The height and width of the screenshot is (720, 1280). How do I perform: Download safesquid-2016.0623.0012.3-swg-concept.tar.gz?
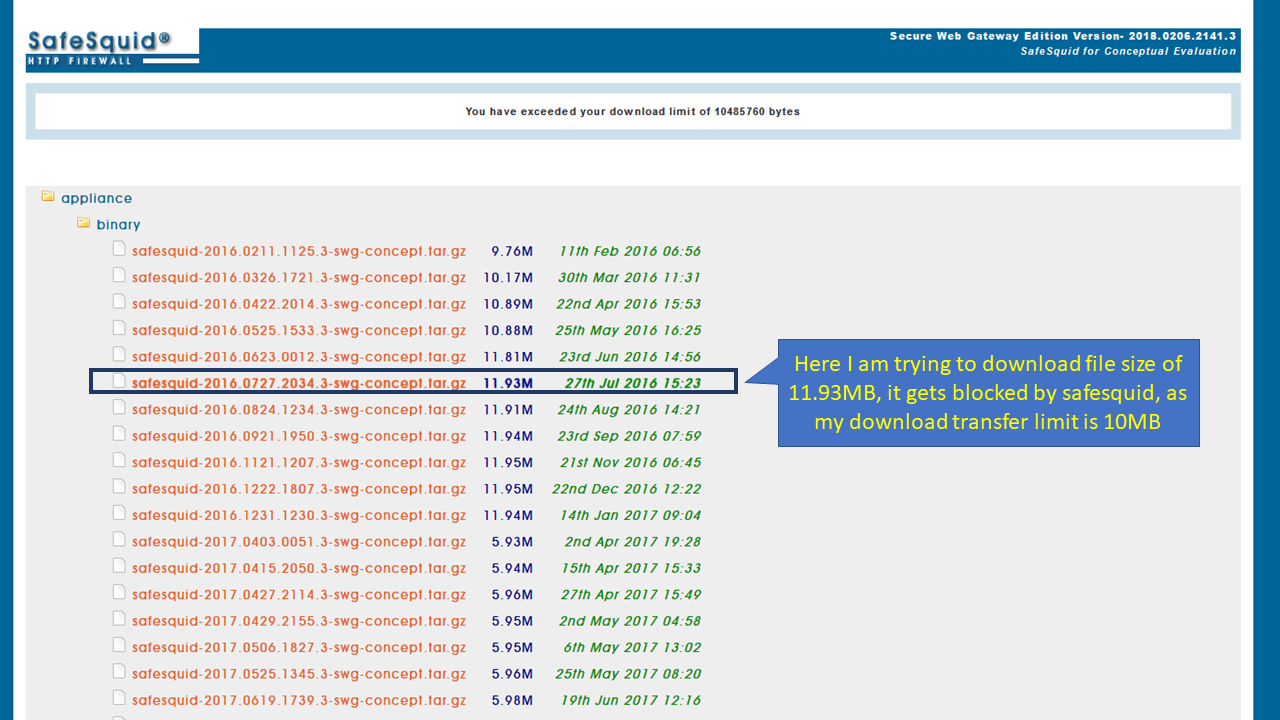[x=299, y=357]
